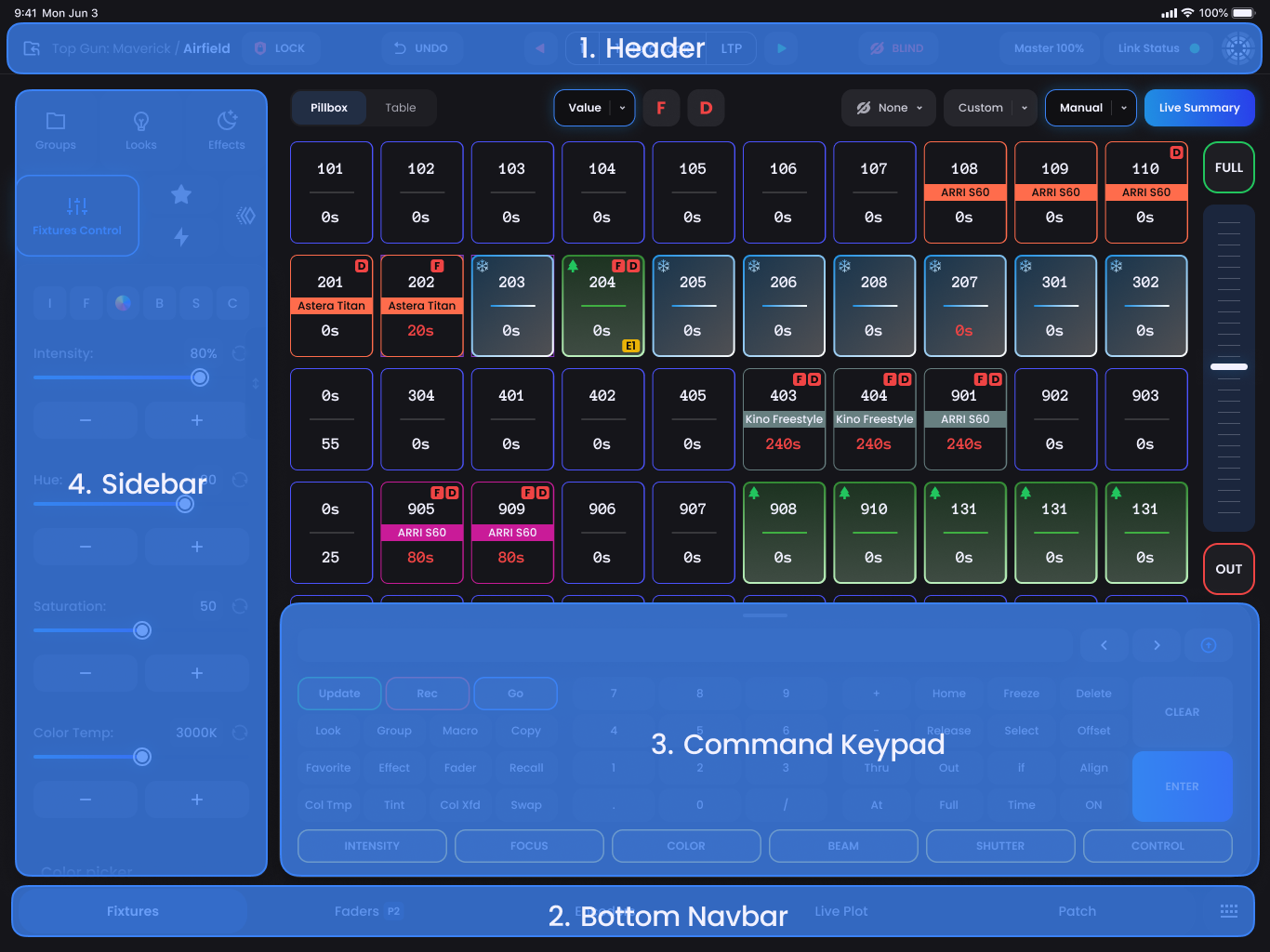
Task: Select fixture tile 204
Action: [x=602, y=306]
